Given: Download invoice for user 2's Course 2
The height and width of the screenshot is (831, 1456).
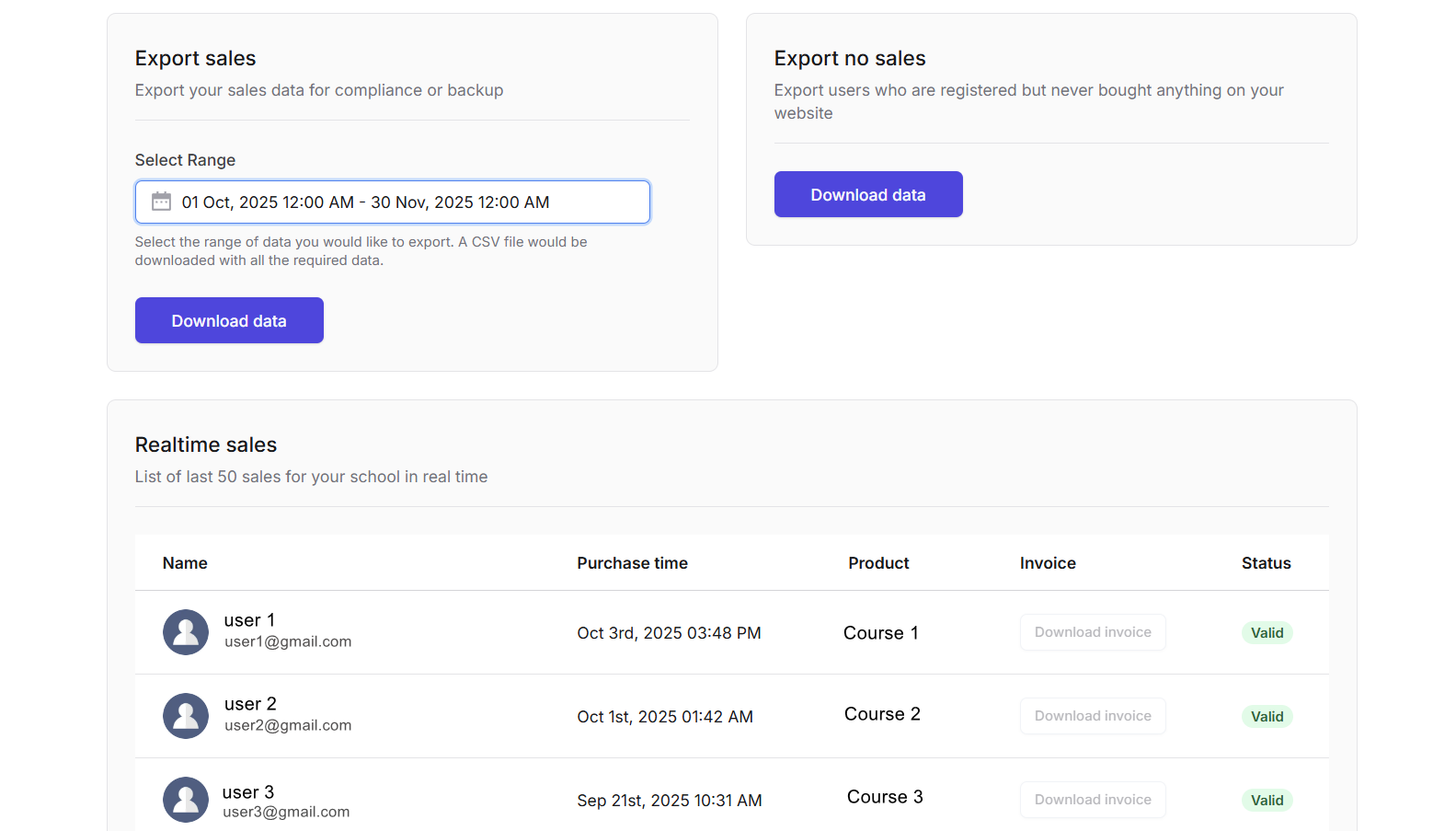Looking at the screenshot, I should tap(1093, 716).
